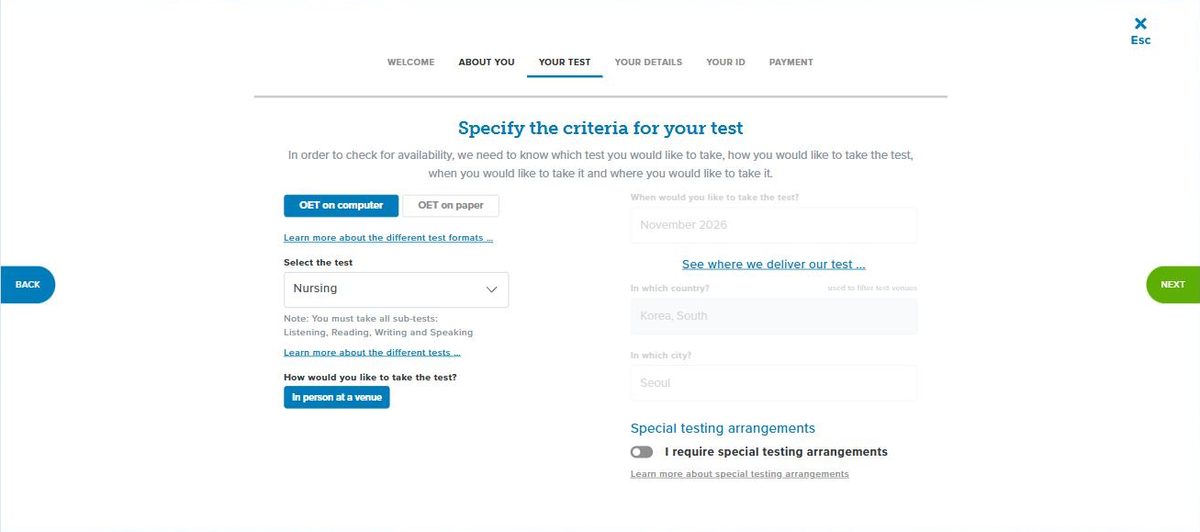Switch to the ABOUT YOU tab
The width and height of the screenshot is (1200, 532).
click(486, 62)
